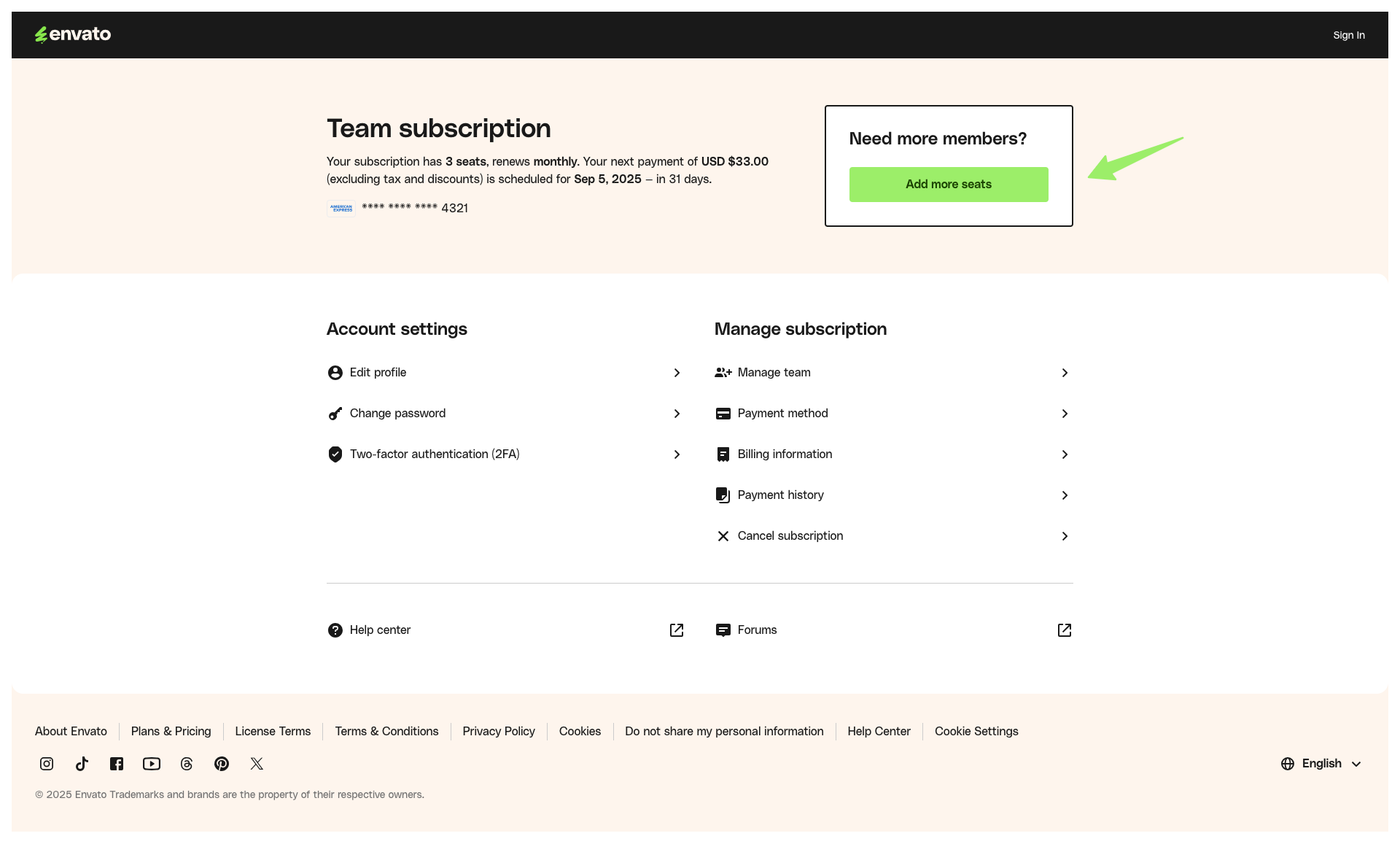Open Instagram social icon in footer
Image resolution: width=1400 pixels, height=844 pixels.
point(47,764)
